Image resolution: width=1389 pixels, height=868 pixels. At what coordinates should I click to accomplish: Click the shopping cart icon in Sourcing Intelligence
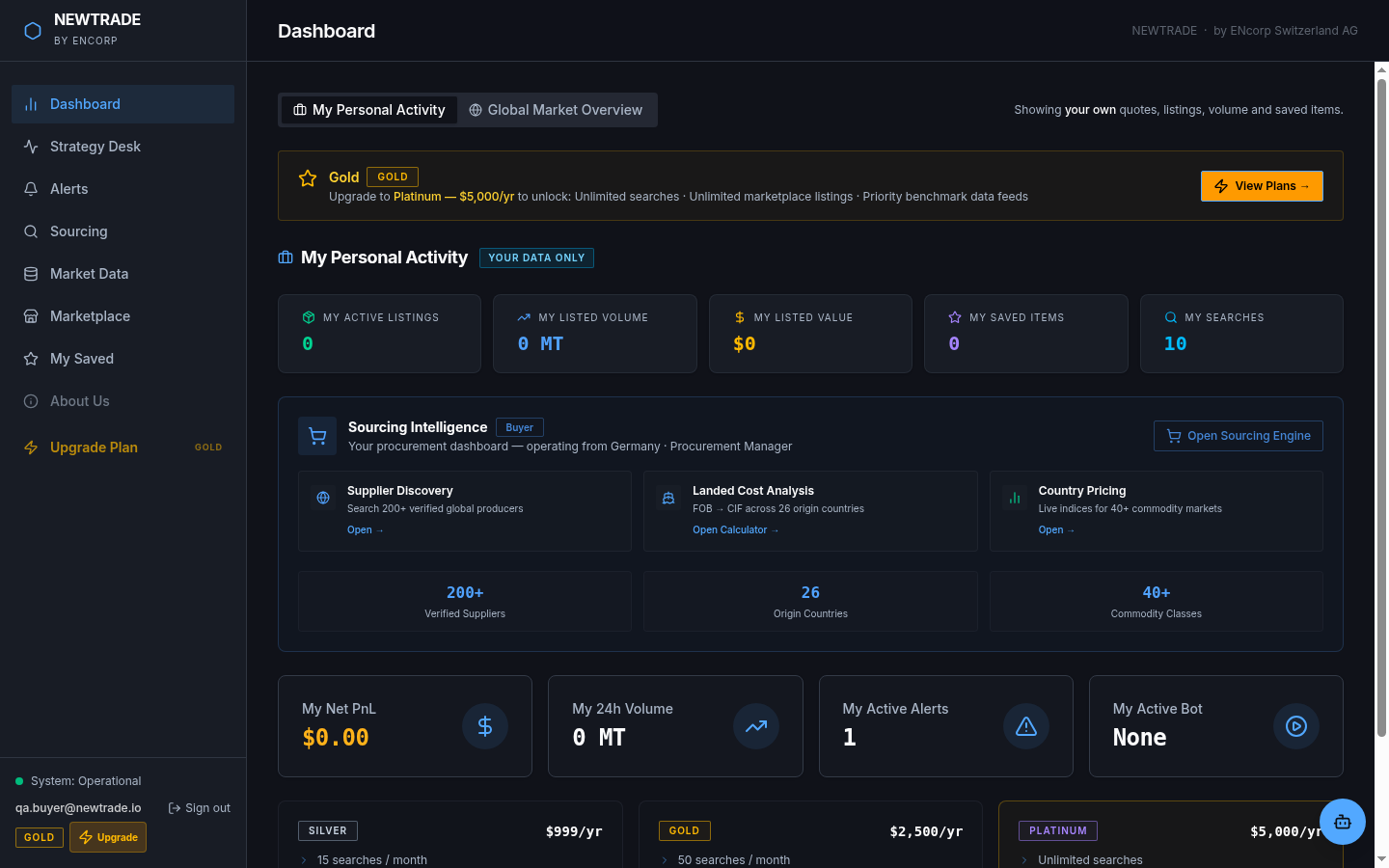tap(317, 436)
